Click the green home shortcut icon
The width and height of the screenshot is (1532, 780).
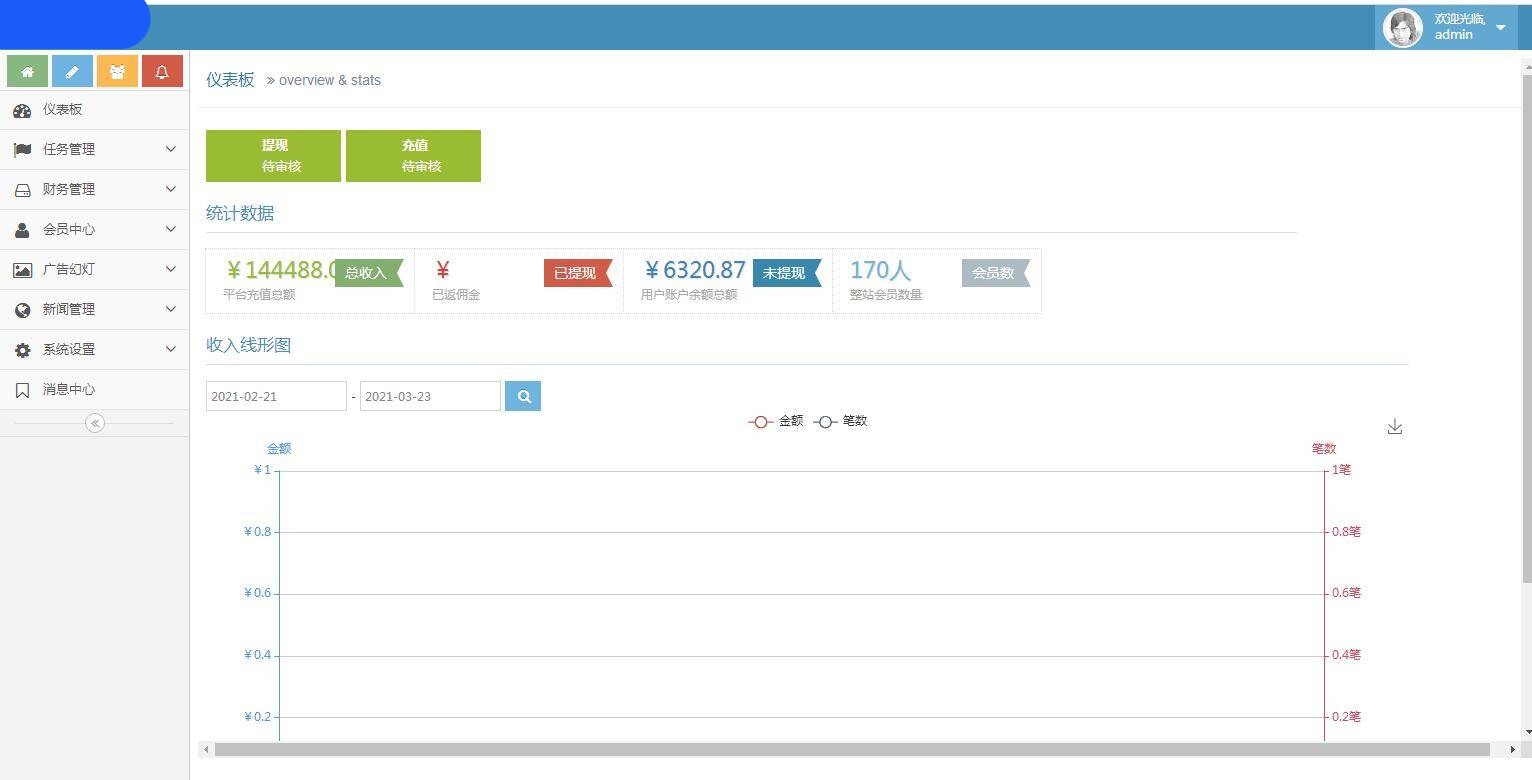tap(27, 71)
